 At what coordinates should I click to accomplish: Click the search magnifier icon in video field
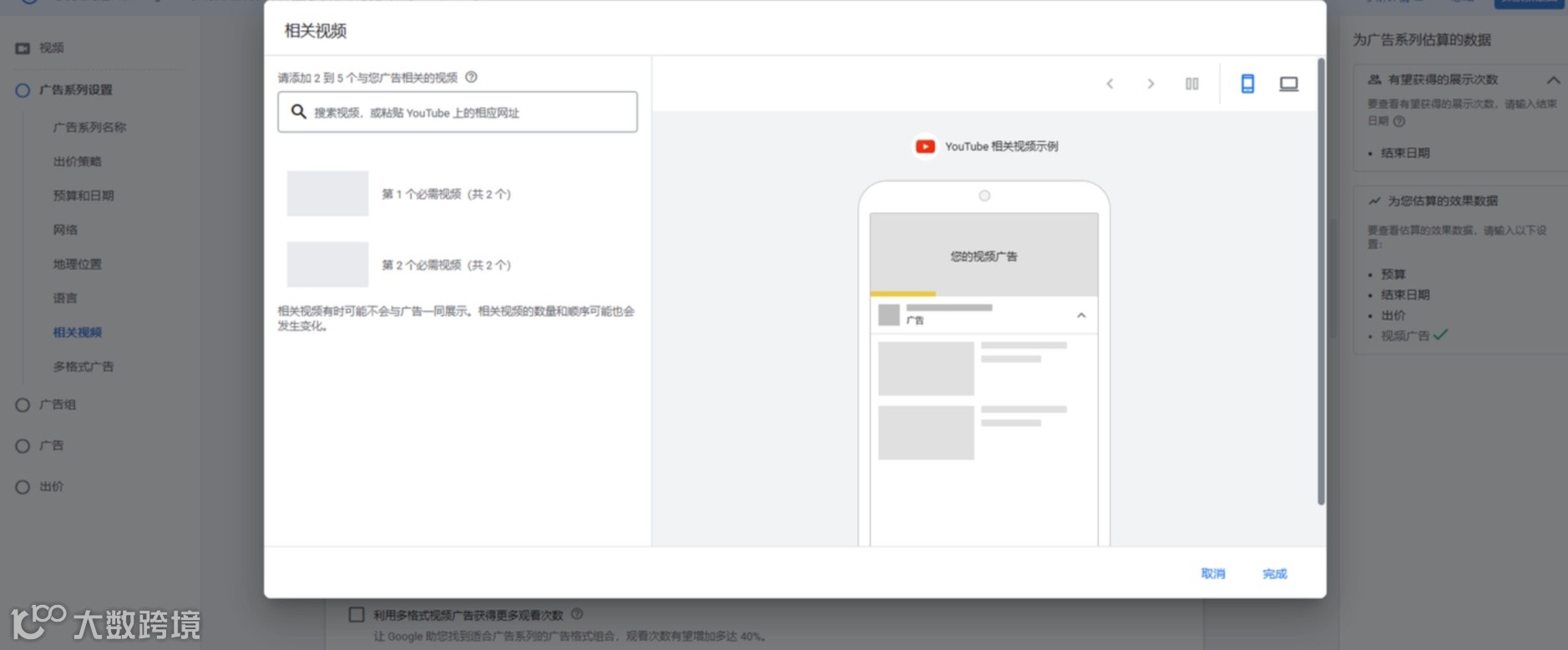(298, 112)
